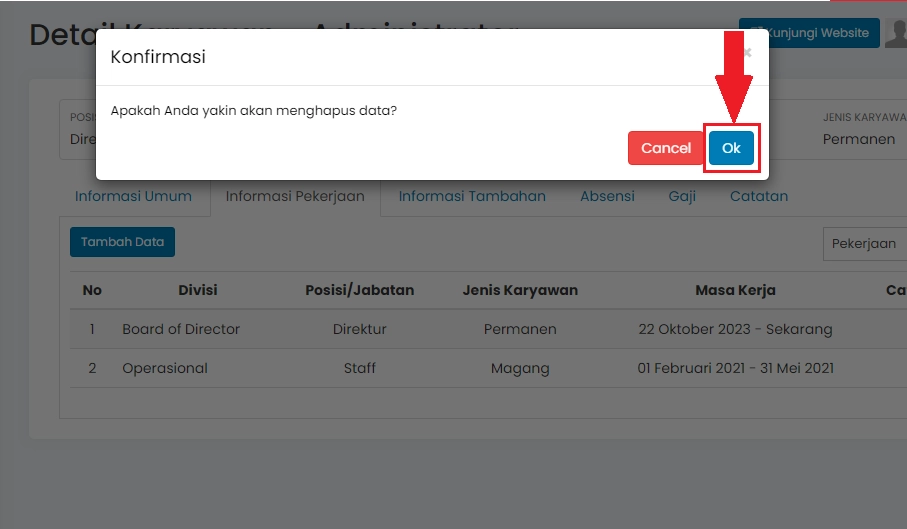Go to the Absensi tab
The width and height of the screenshot is (907, 529).
click(x=607, y=197)
